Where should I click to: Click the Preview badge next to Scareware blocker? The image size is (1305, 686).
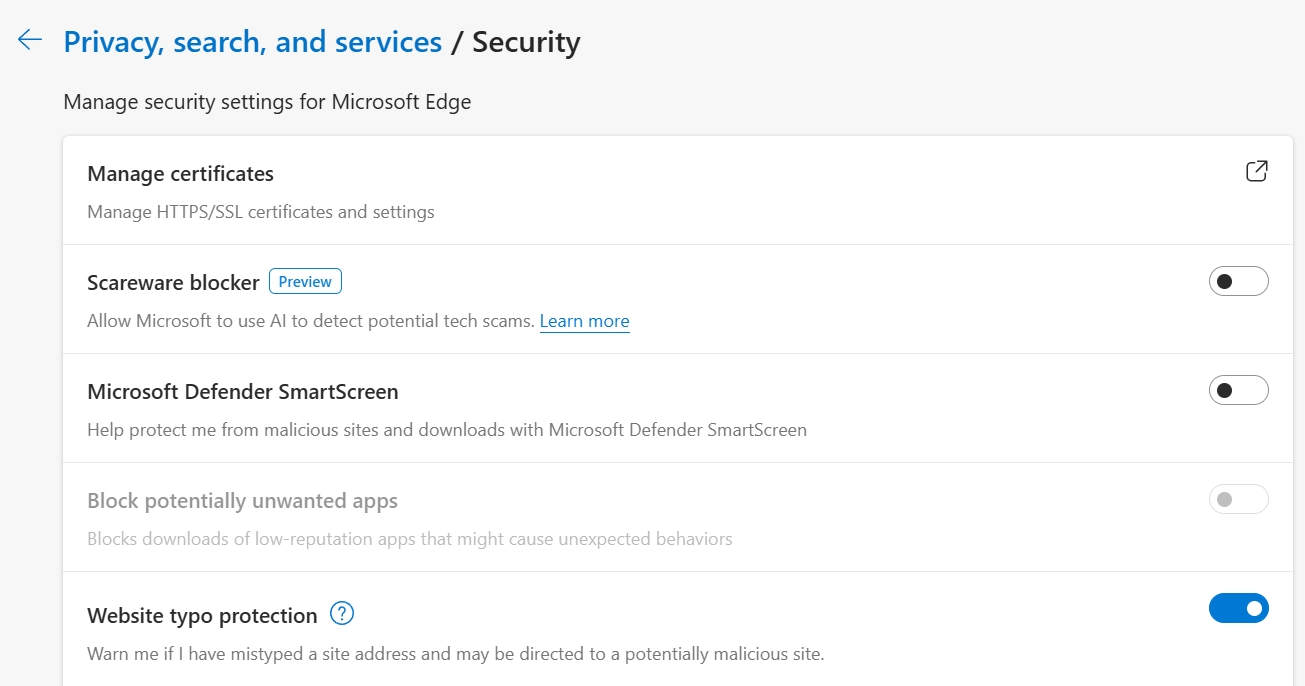tap(305, 282)
